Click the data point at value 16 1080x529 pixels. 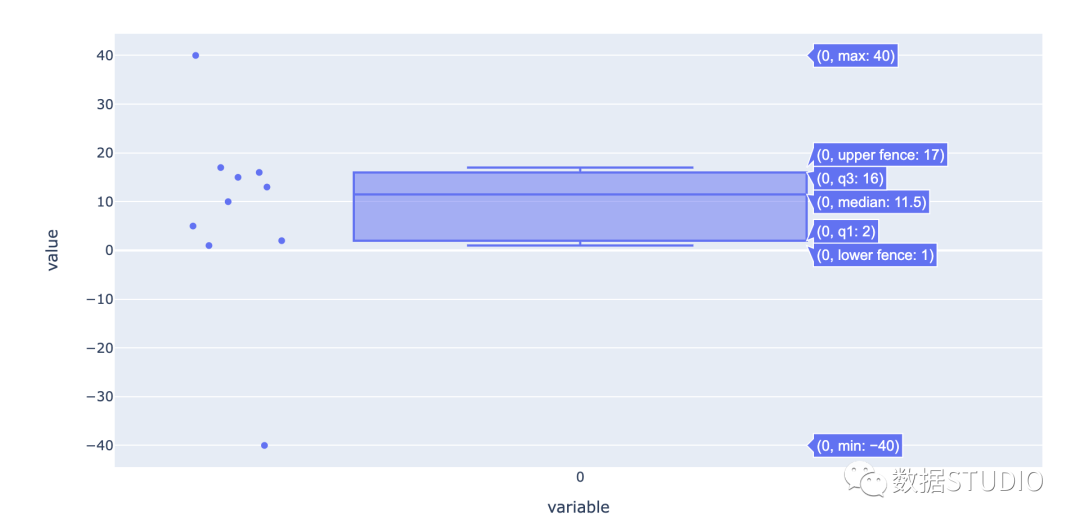[x=260, y=172]
